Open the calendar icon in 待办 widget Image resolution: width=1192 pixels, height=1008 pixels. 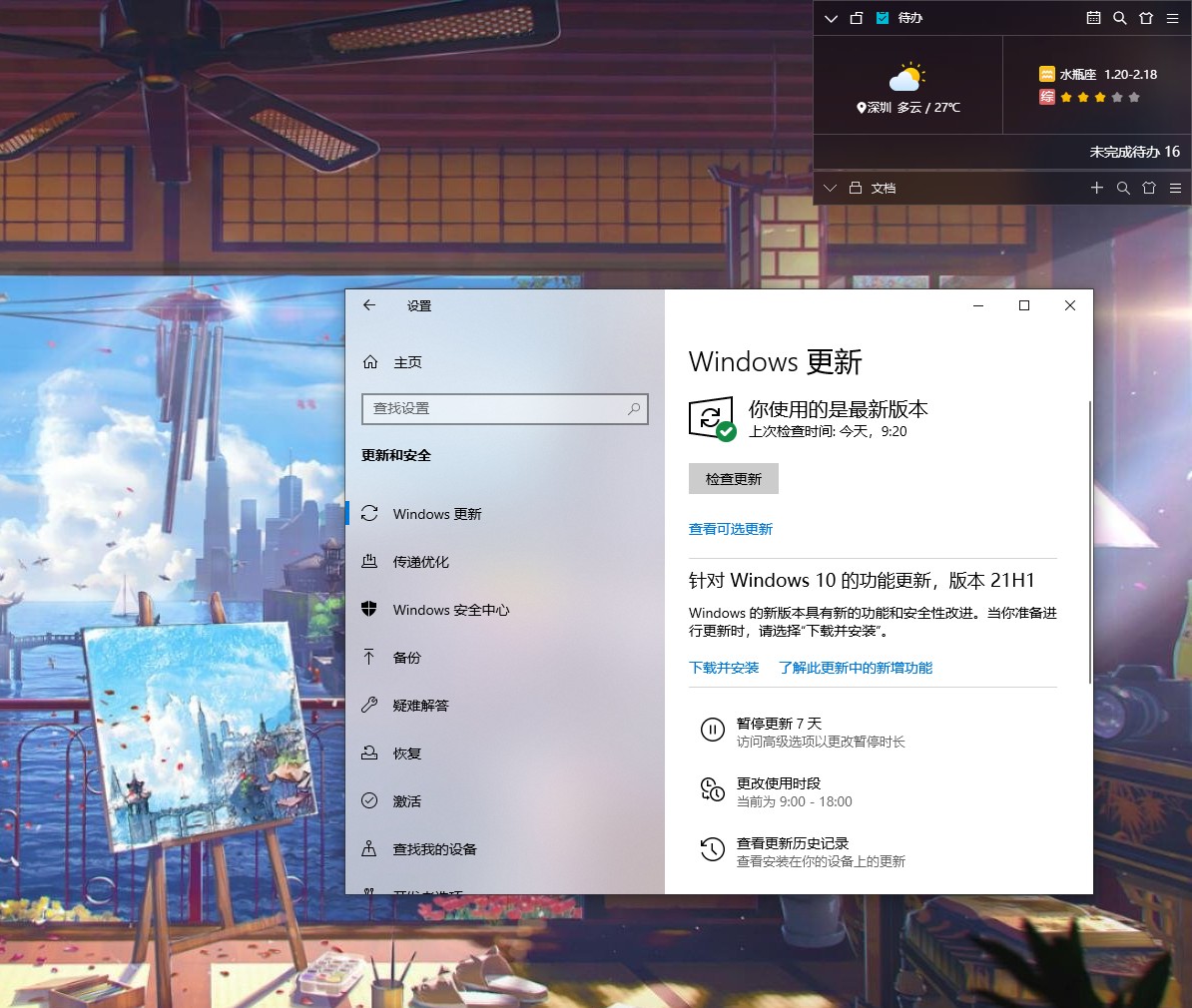click(1093, 18)
